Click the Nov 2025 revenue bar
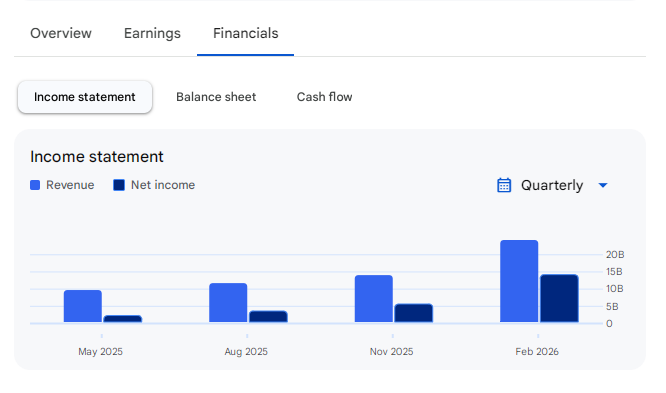 [374, 299]
